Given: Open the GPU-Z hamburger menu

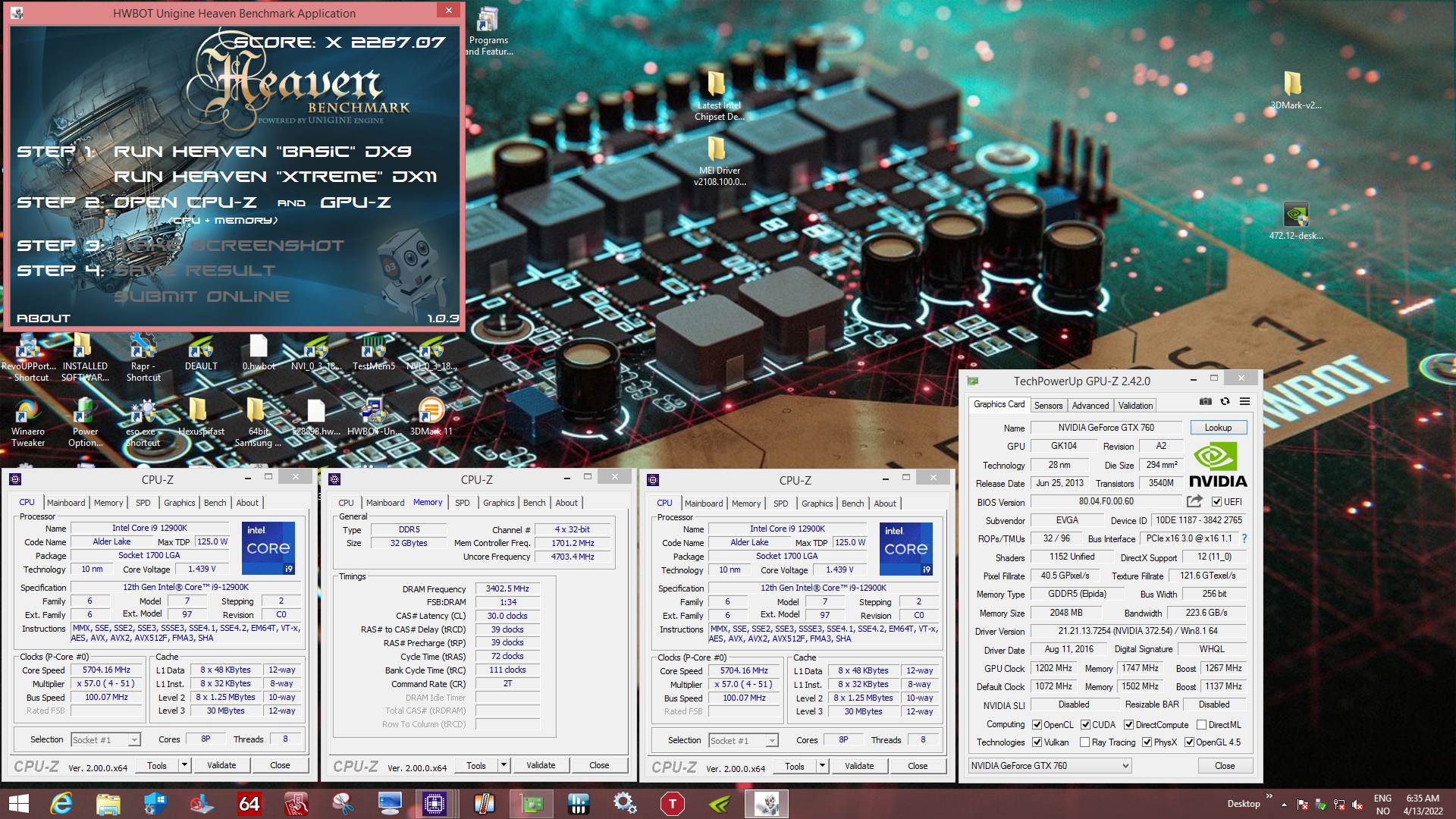Looking at the screenshot, I should 1244,402.
